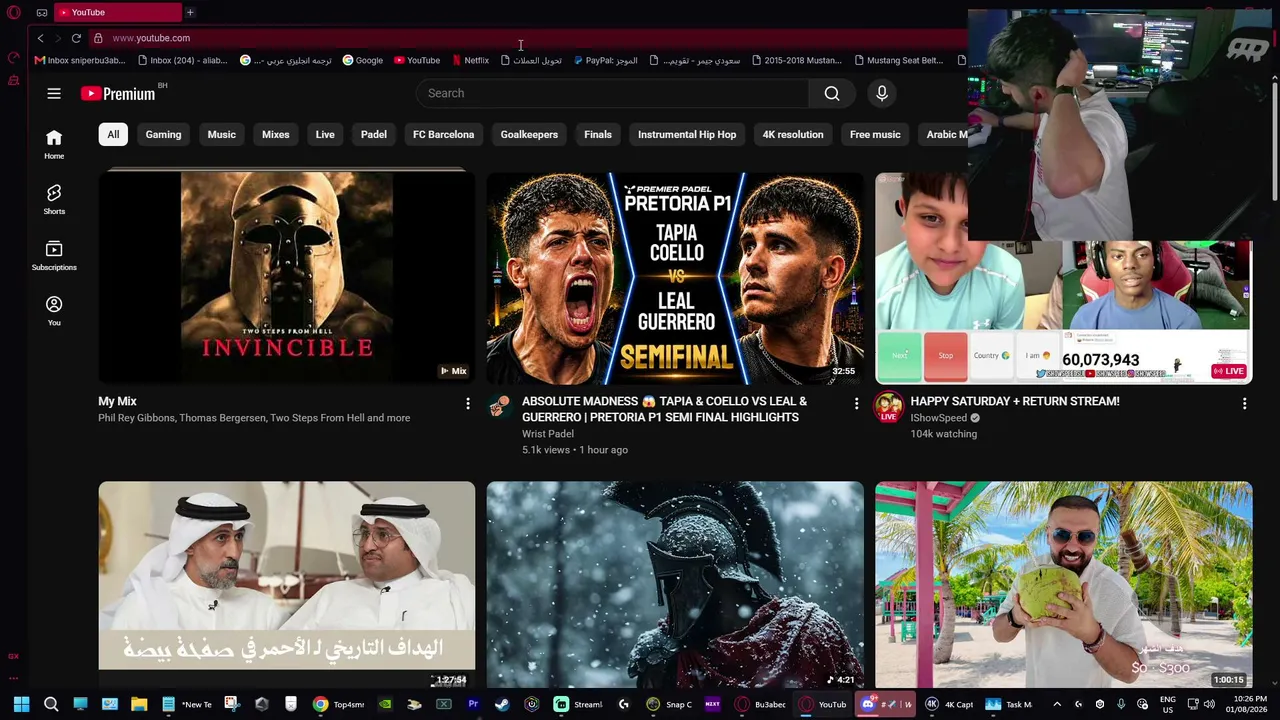This screenshot has width=1280, height=720.
Task: Reload the page in browser toolbar
Action: click(76, 38)
